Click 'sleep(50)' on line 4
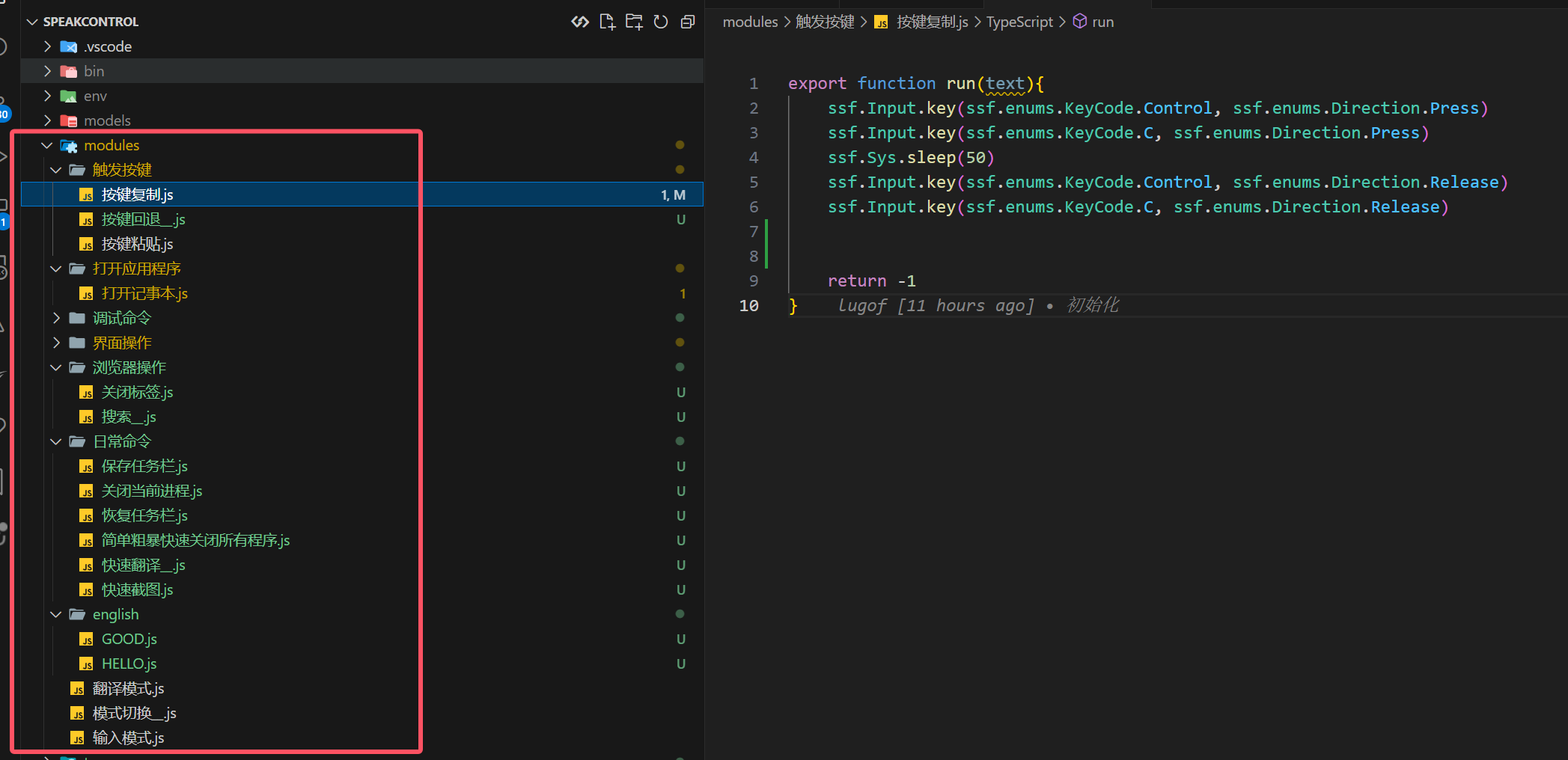The image size is (1568, 760). tap(951, 157)
